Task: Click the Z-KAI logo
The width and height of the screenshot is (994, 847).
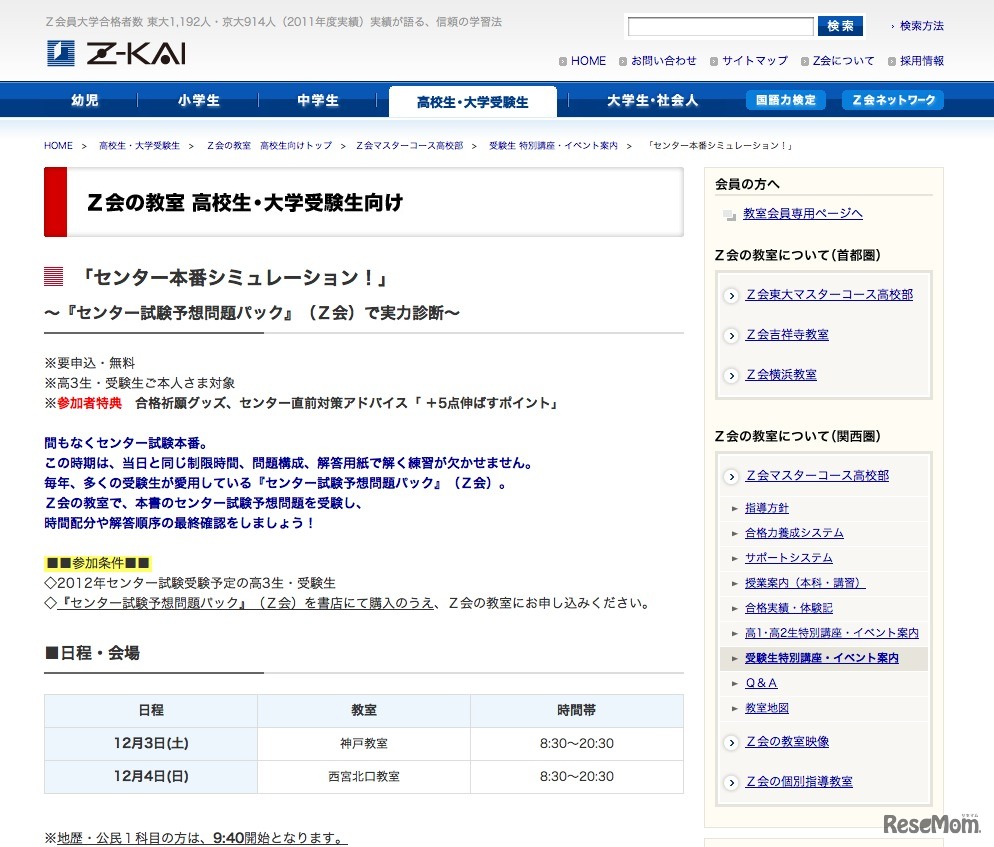Action: coord(116,54)
